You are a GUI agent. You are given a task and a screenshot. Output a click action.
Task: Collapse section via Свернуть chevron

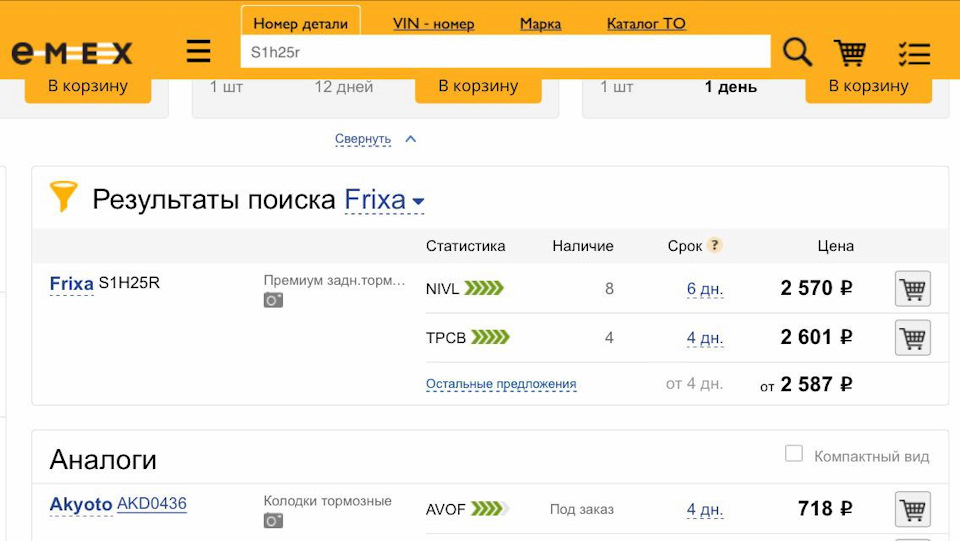(x=410, y=139)
